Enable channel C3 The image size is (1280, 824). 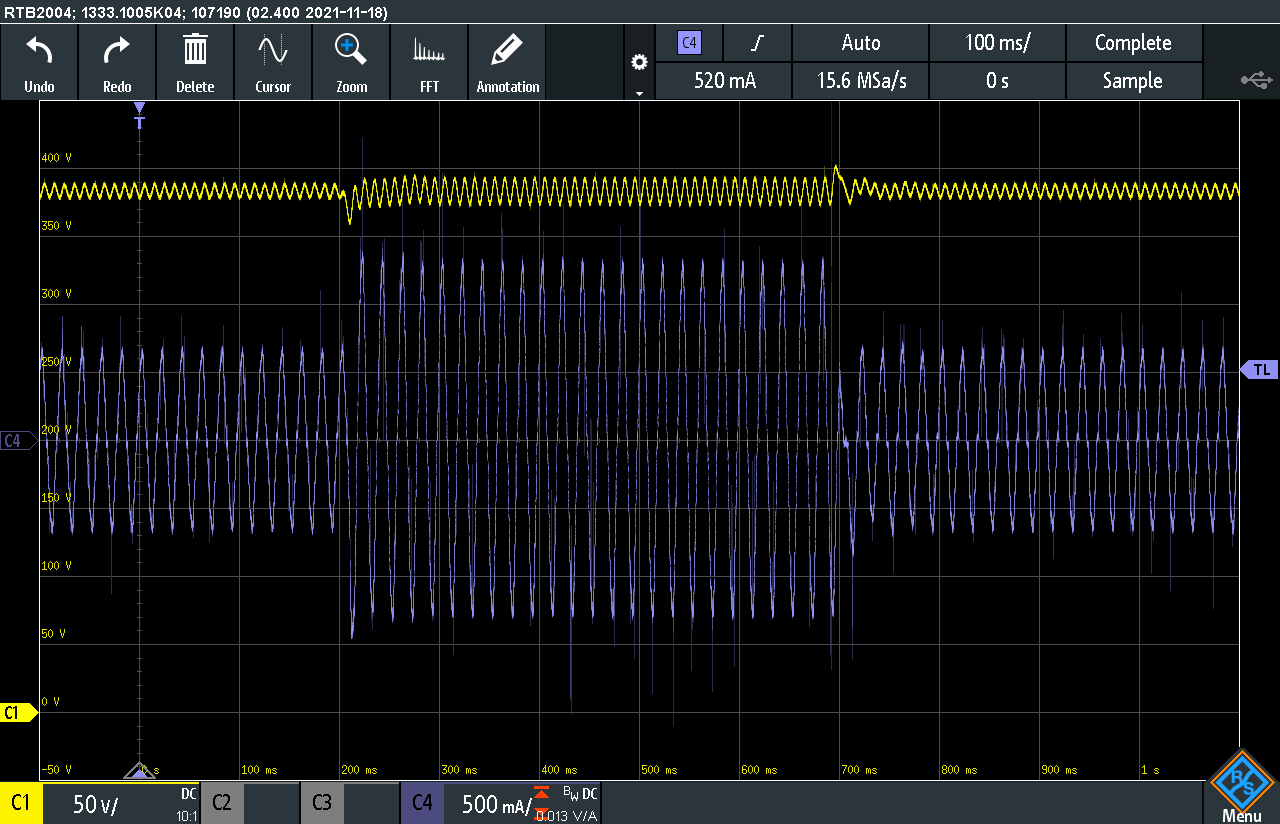322,803
